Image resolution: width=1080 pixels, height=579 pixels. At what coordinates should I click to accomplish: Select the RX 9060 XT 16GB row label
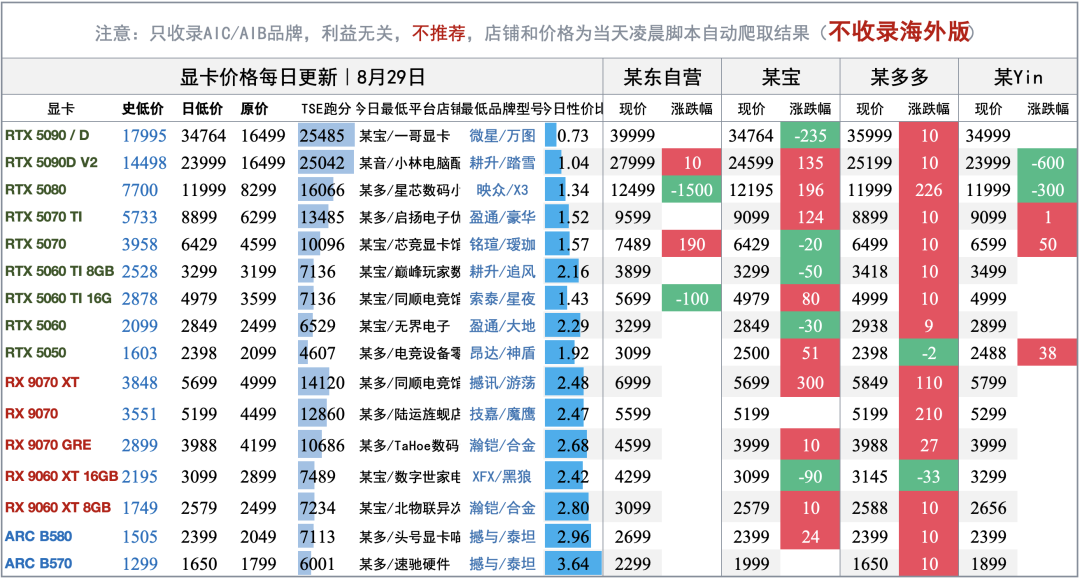point(61,476)
